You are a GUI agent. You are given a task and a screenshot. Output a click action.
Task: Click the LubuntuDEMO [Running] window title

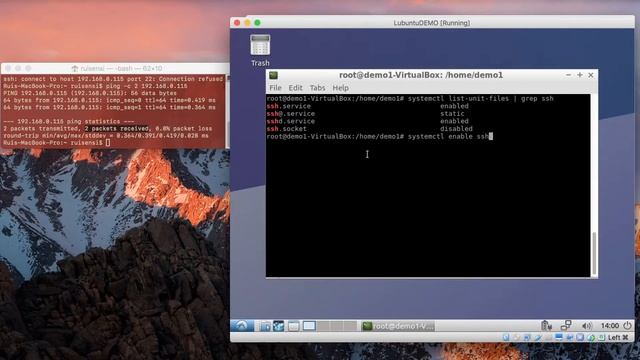pos(431,23)
